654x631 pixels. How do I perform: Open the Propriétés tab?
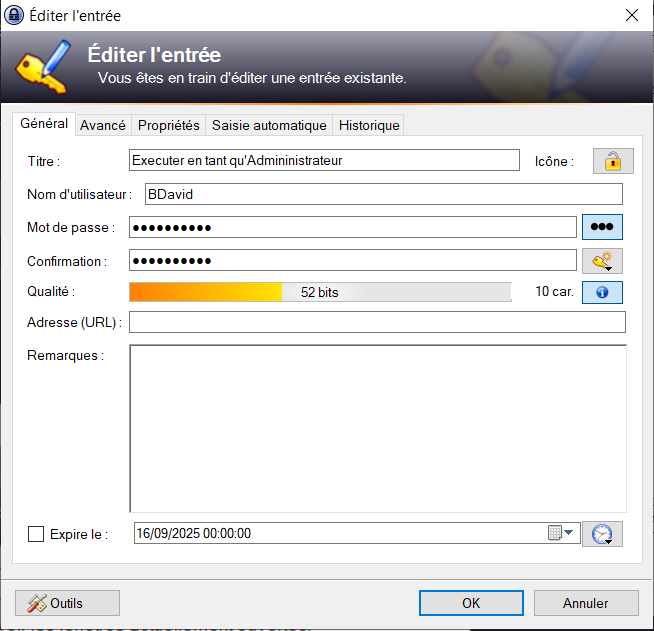pyautogui.click(x=169, y=125)
